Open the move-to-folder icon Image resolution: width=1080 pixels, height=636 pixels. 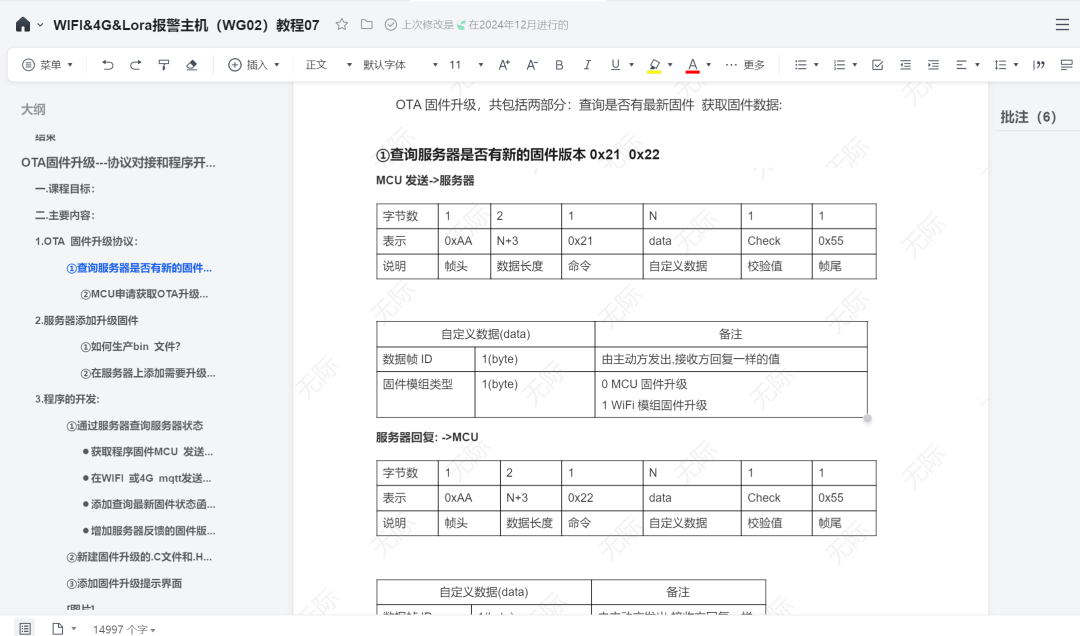click(366, 25)
